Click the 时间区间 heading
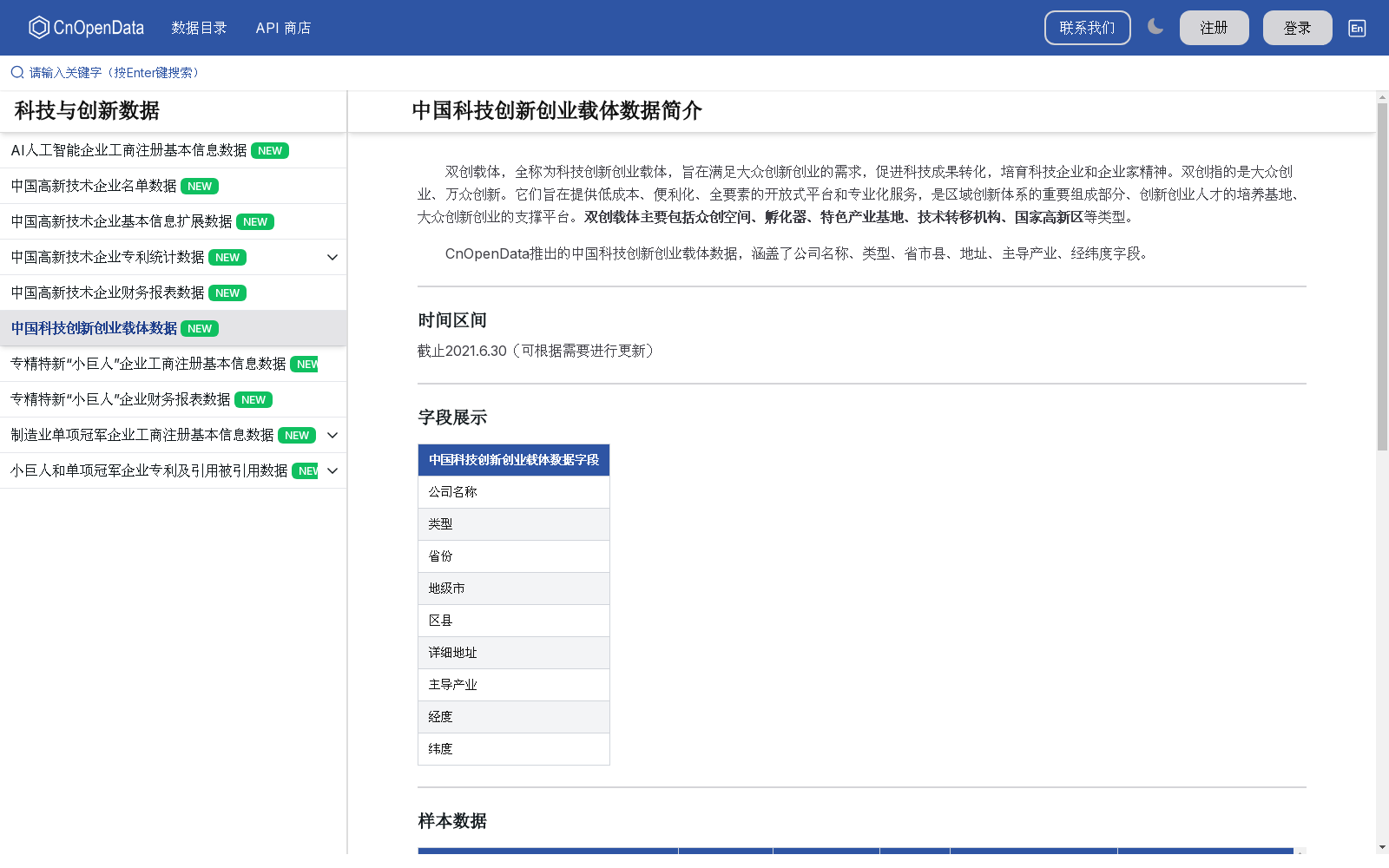Viewport: 1389px width, 868px height. pos(452,320)
